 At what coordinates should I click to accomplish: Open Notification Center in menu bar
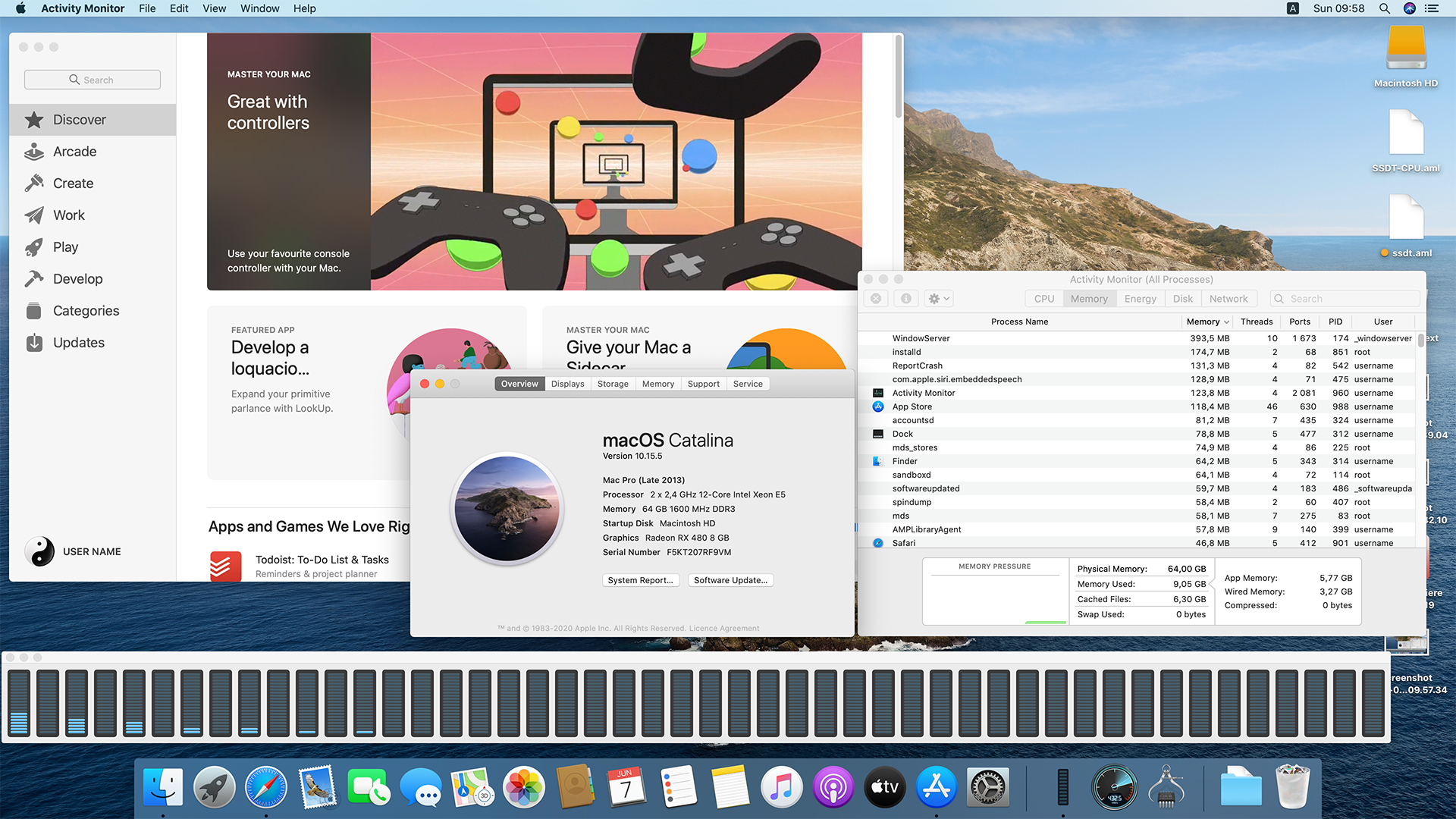[x=1432, y=8]
